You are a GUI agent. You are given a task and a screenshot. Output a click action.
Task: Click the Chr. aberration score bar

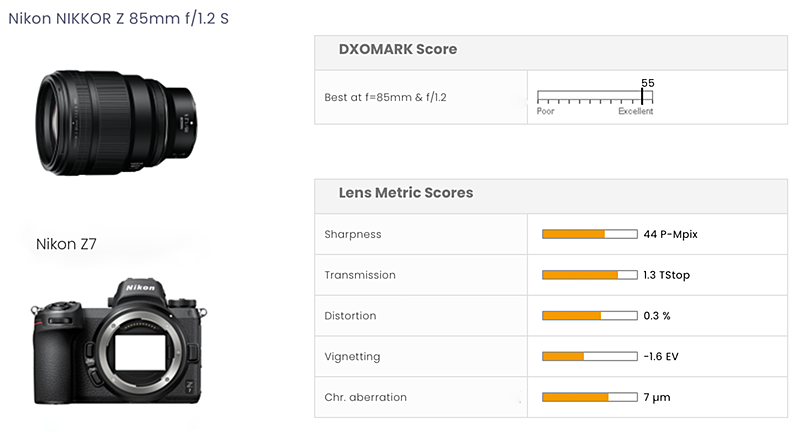point(589,398)
